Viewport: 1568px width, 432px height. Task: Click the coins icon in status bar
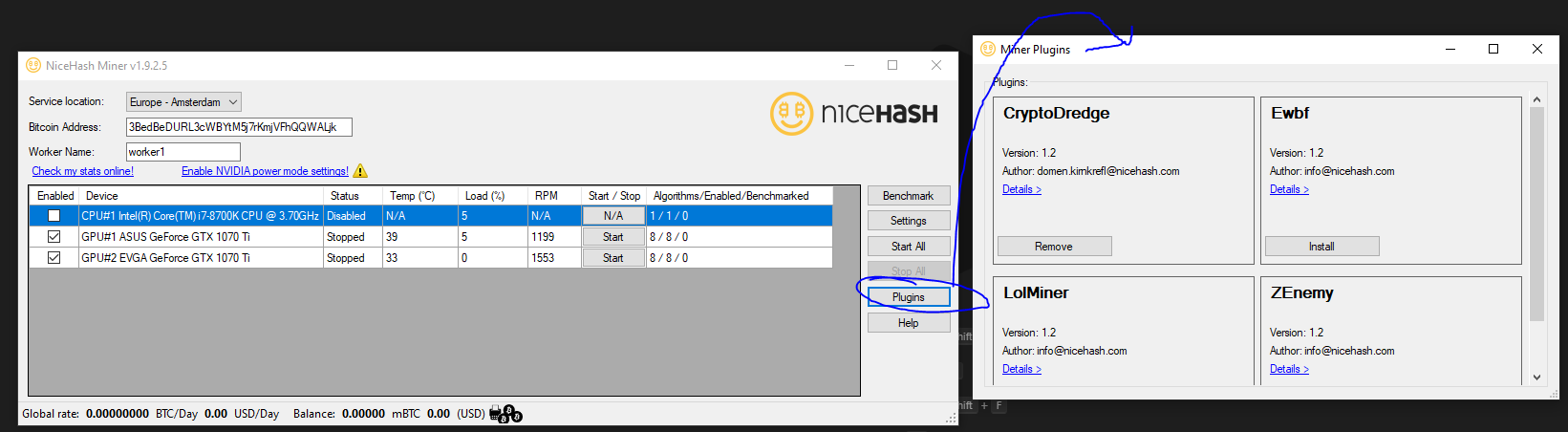click(x=505, y=414)
